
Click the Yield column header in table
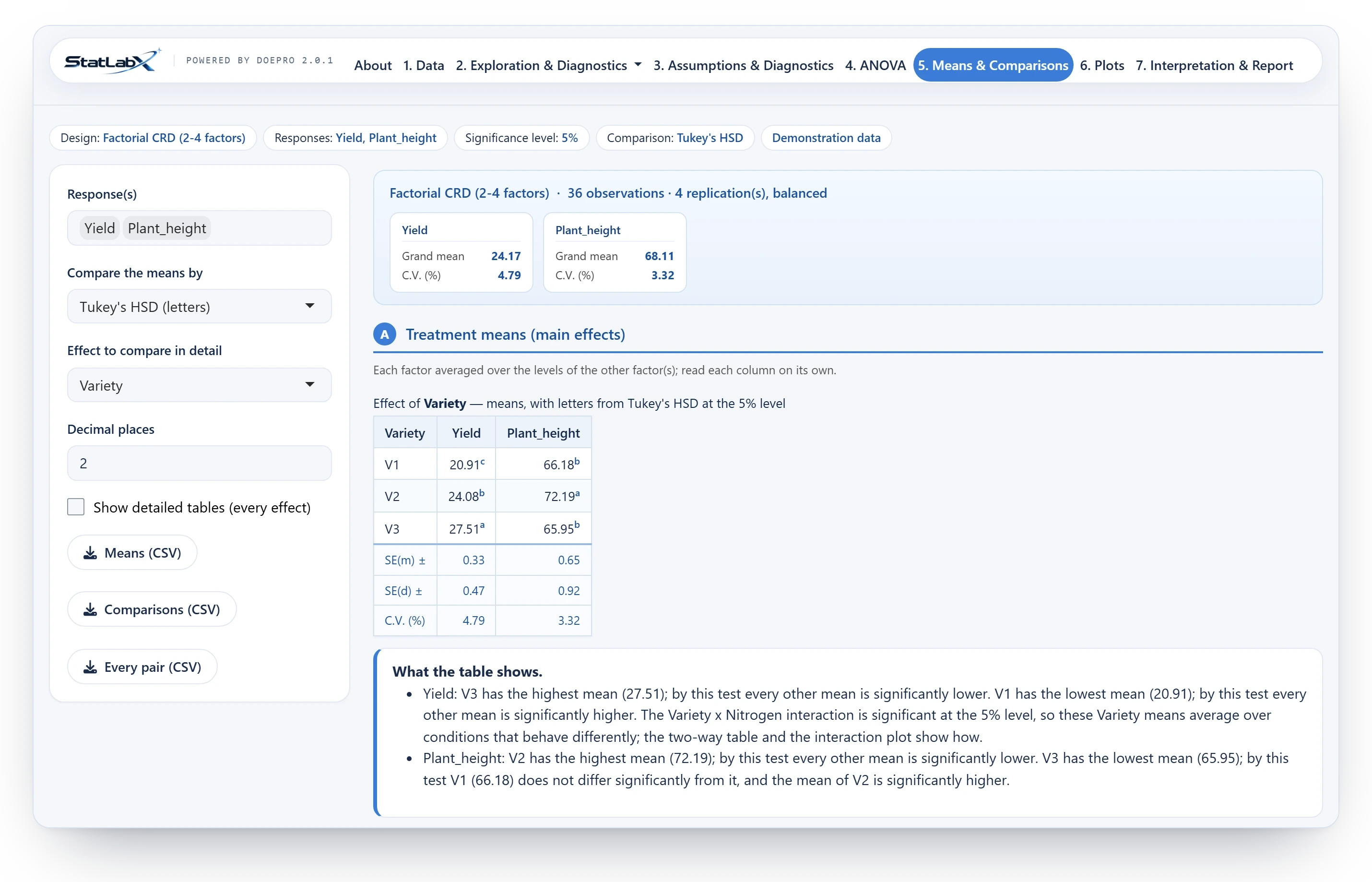466,433
